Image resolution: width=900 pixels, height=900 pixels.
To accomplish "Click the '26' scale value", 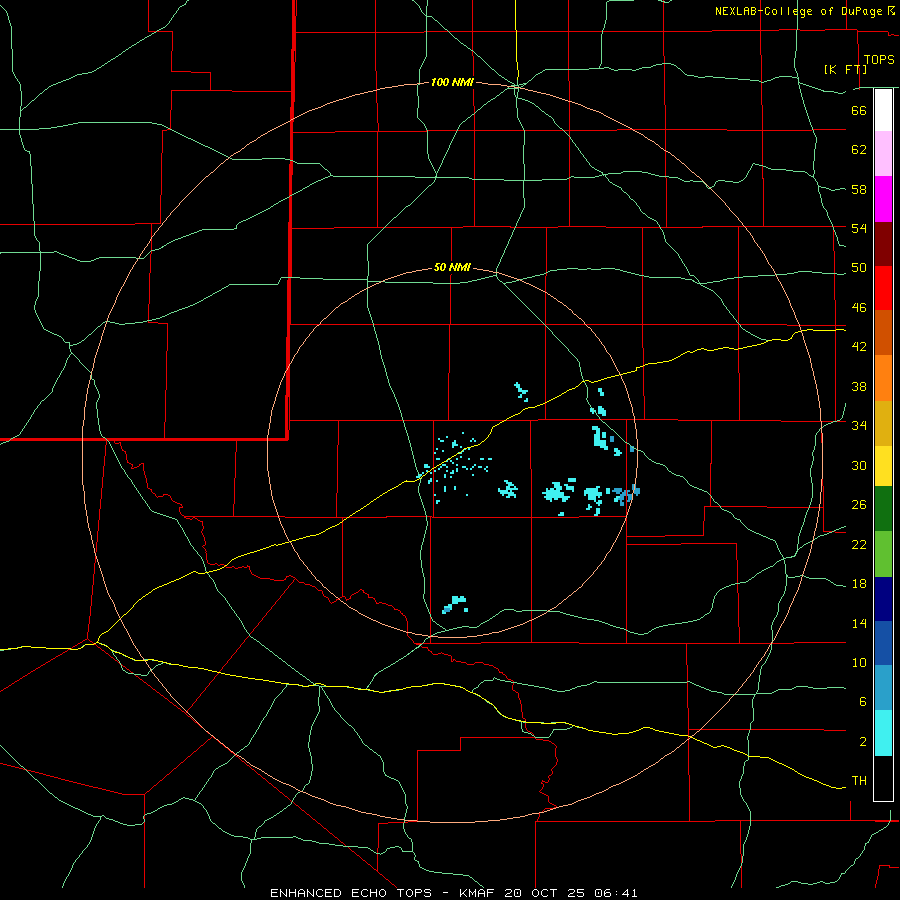I will [859, 505].
